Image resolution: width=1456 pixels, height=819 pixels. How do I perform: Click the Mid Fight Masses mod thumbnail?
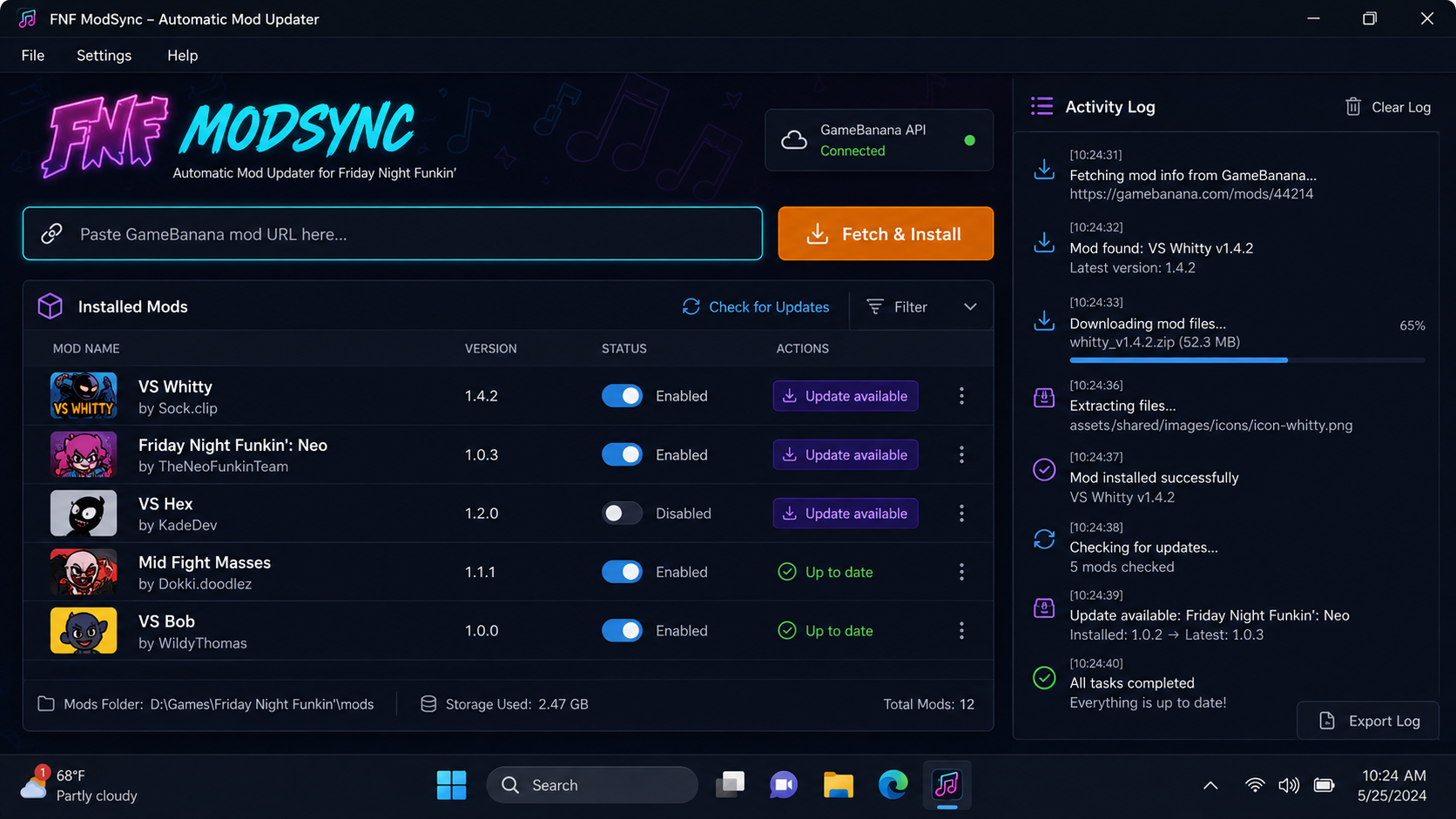click(84, 572)
